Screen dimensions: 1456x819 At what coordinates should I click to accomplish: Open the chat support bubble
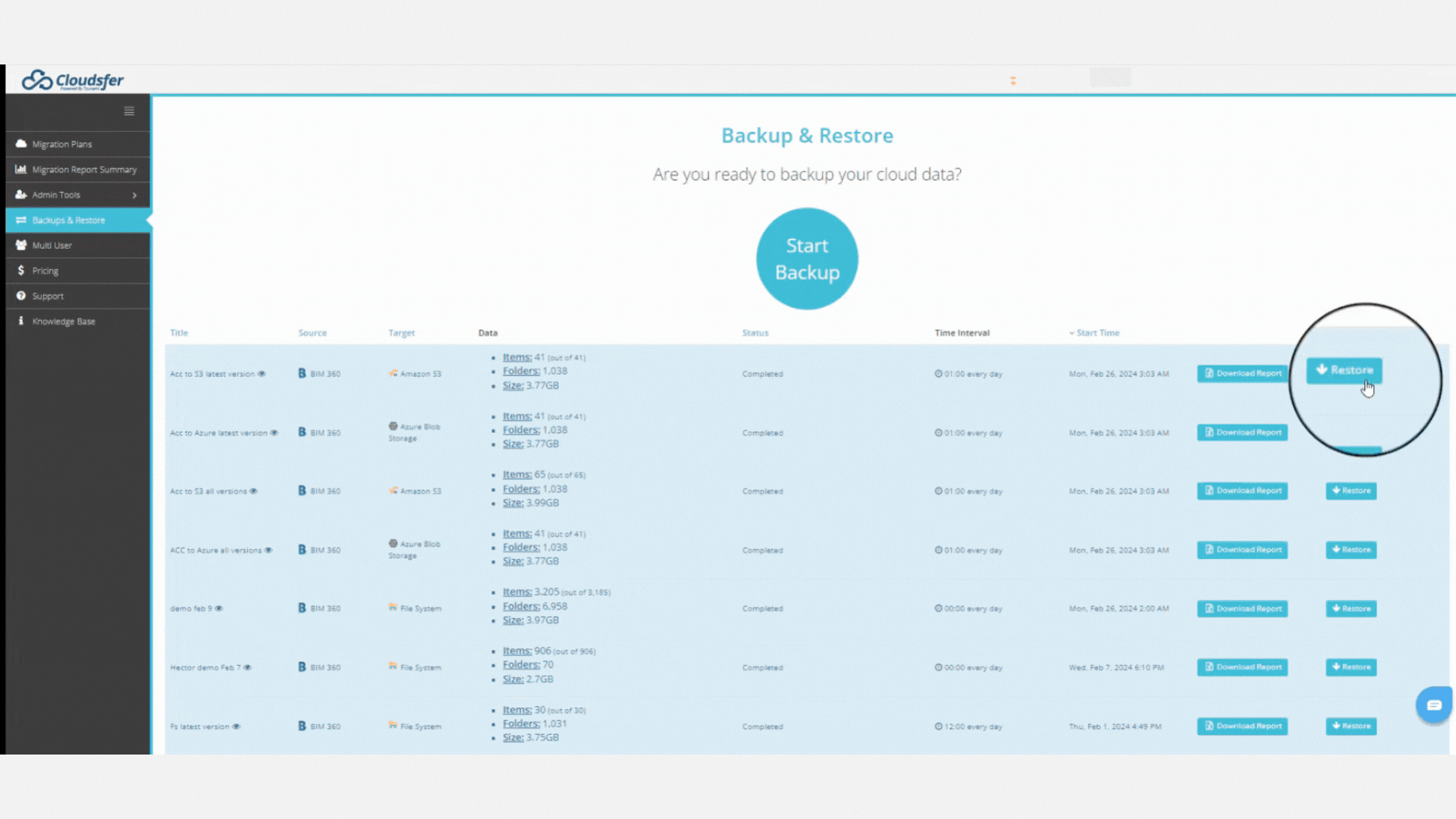coord(1433,705)
